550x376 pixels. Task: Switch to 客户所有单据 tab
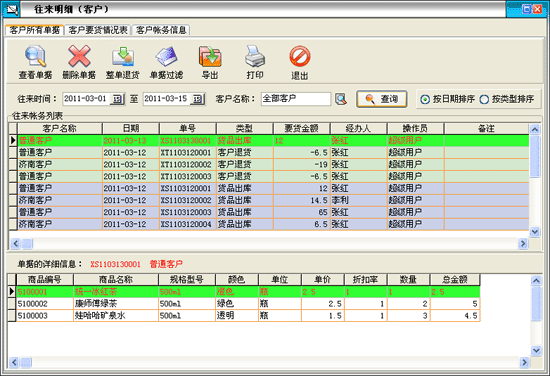[34, 30]
